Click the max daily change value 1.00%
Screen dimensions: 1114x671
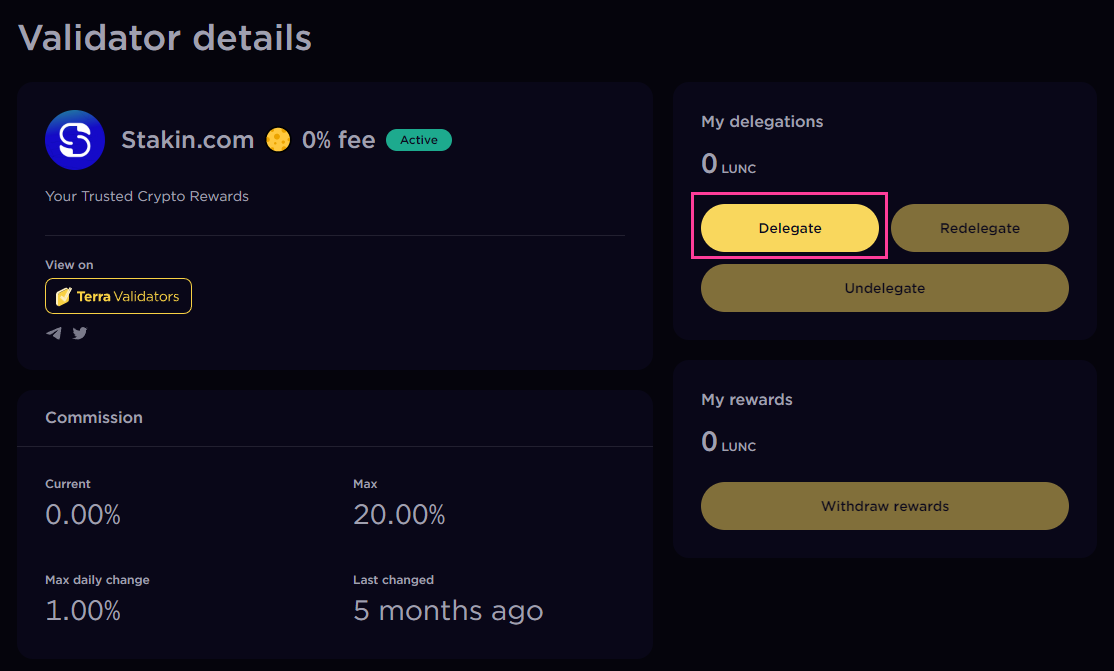83,611
